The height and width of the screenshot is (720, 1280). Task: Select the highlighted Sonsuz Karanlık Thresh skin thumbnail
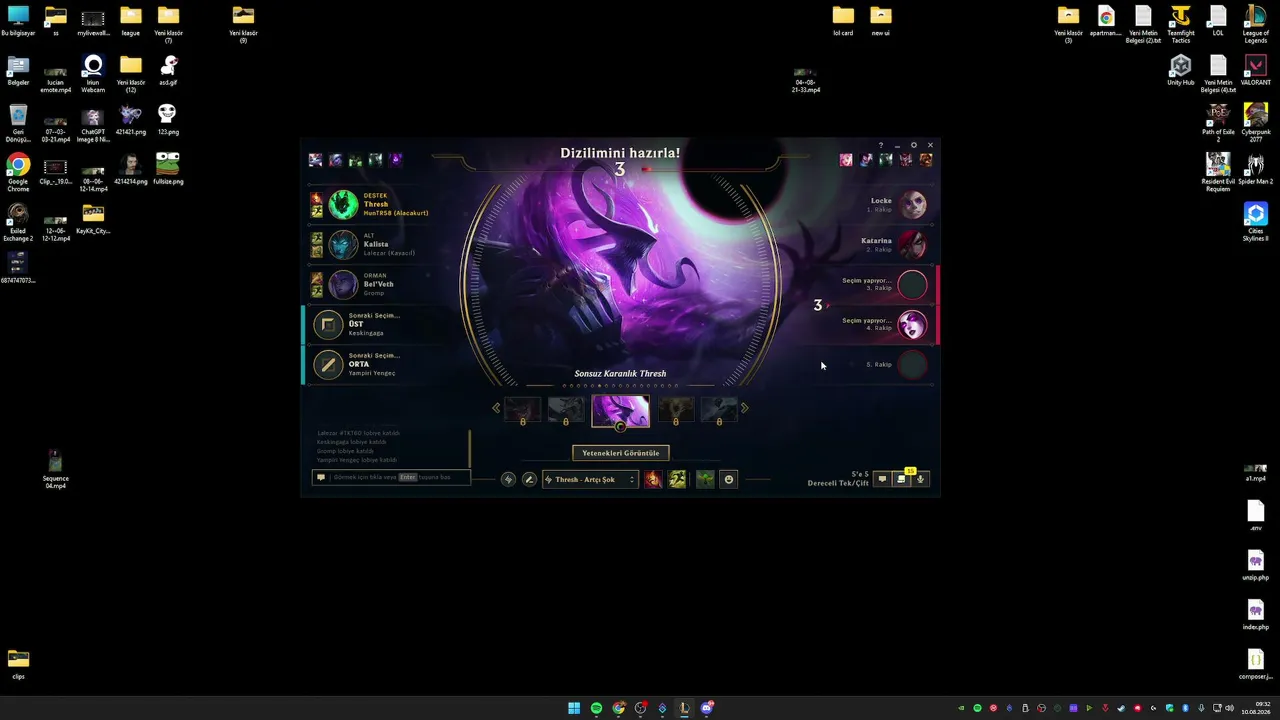620,411
